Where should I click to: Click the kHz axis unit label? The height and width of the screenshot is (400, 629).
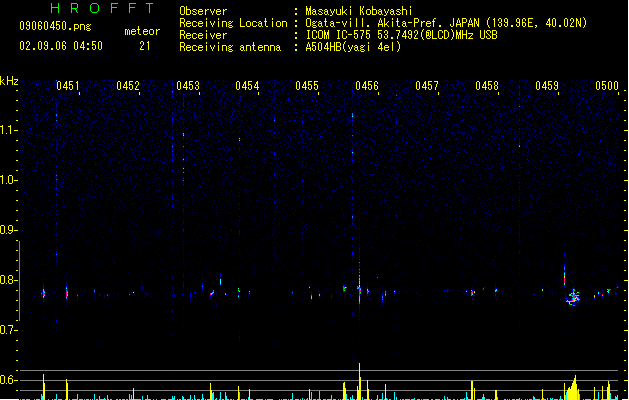[x=9, y=81]
